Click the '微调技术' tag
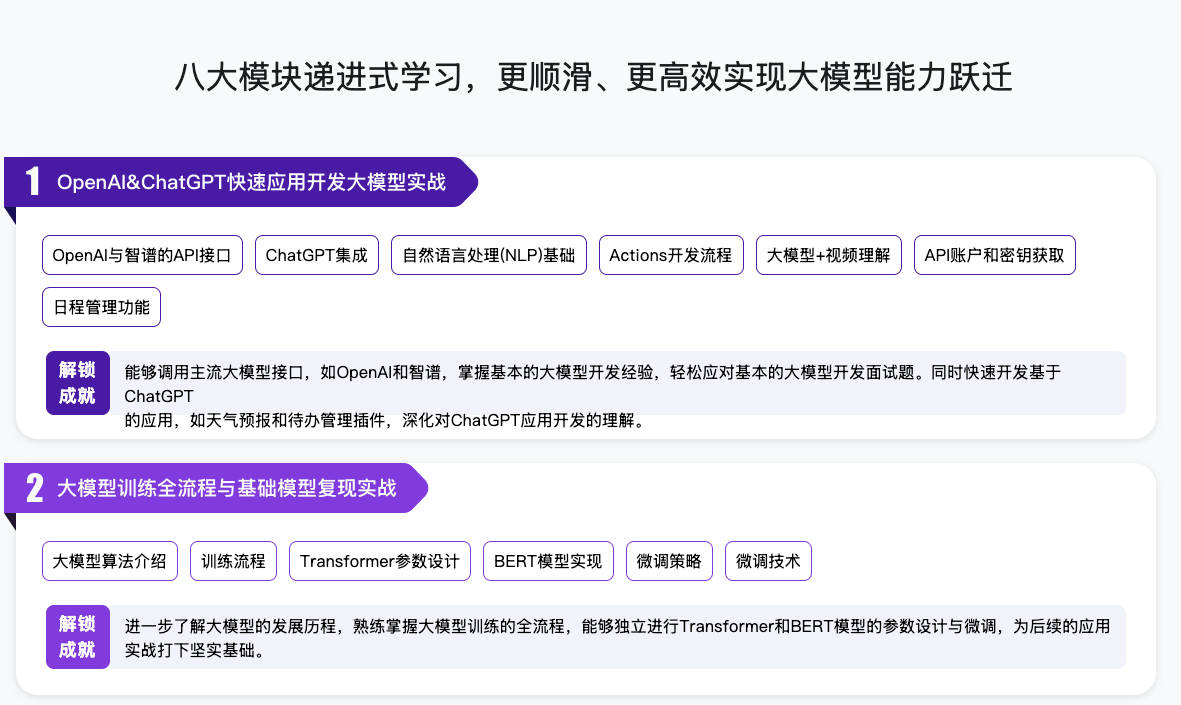This screenshot has width=1181, height=705. 768,561
